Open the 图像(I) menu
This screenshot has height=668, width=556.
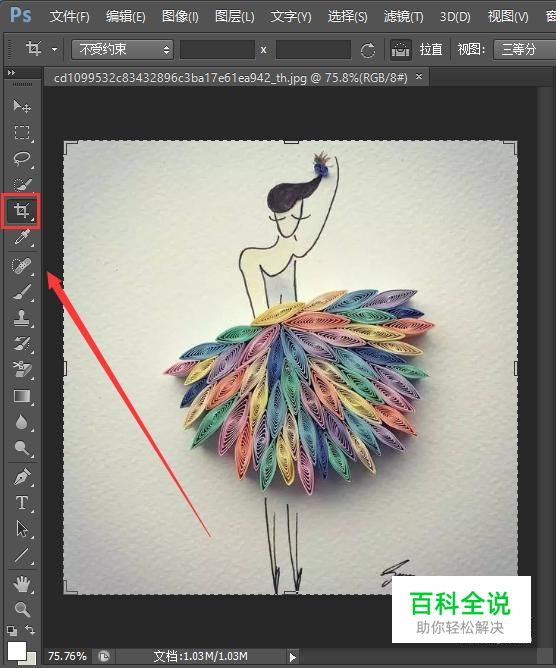[180, 17]
